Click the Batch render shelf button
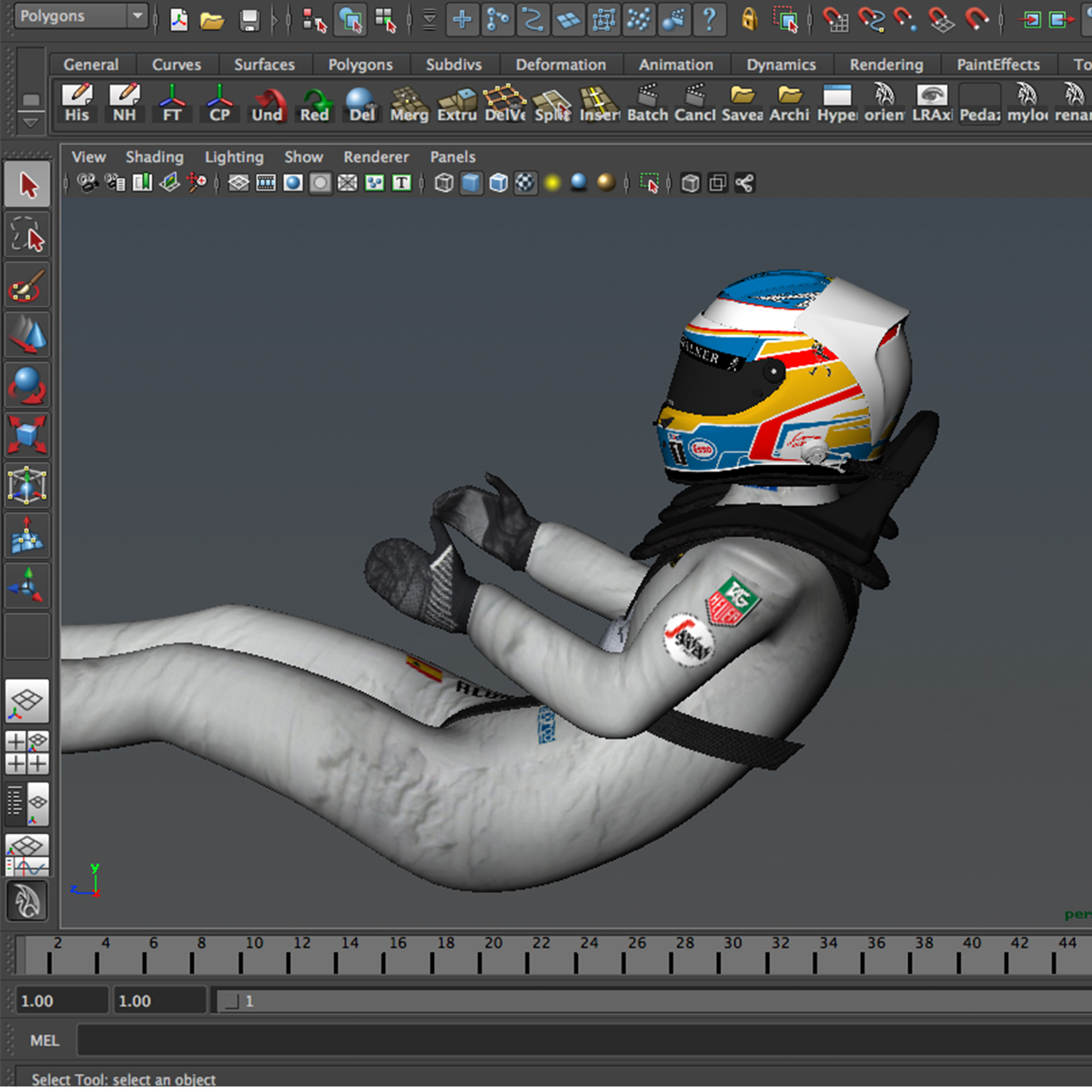Screen dimensions: 1092x1092 click(647, 103)
